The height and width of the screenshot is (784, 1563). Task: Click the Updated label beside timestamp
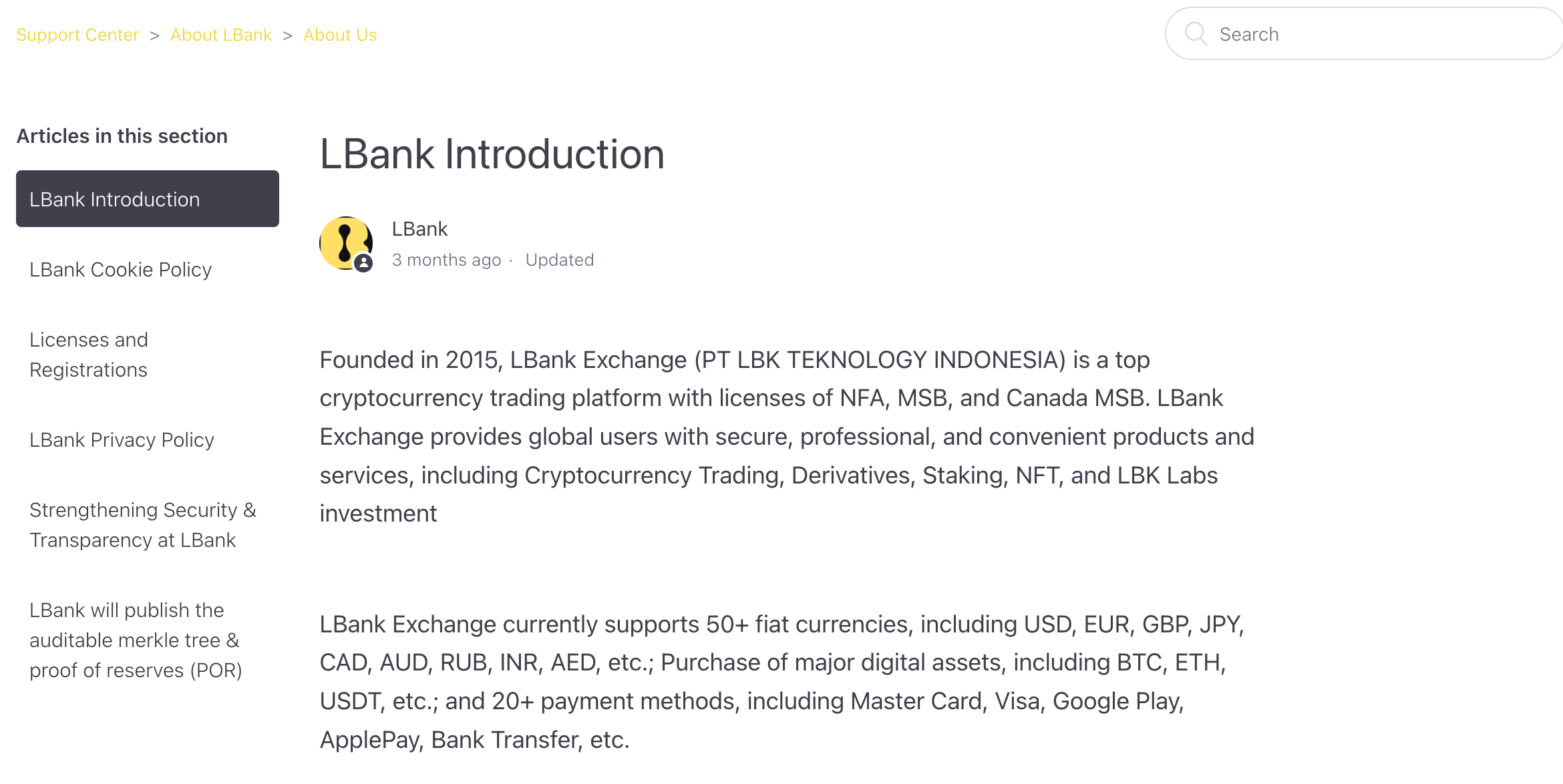[x=560, y=260]
